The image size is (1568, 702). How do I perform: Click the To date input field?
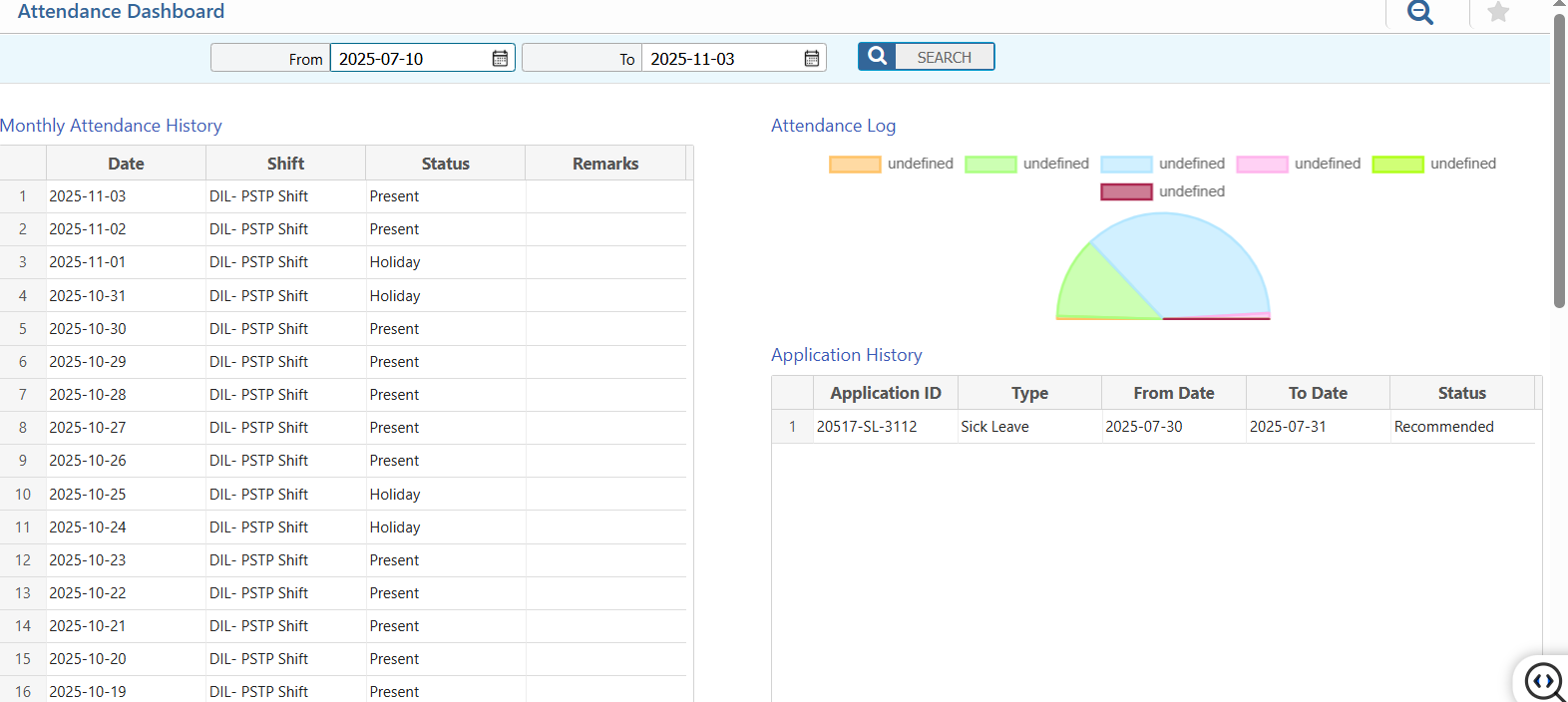(722, 59)
